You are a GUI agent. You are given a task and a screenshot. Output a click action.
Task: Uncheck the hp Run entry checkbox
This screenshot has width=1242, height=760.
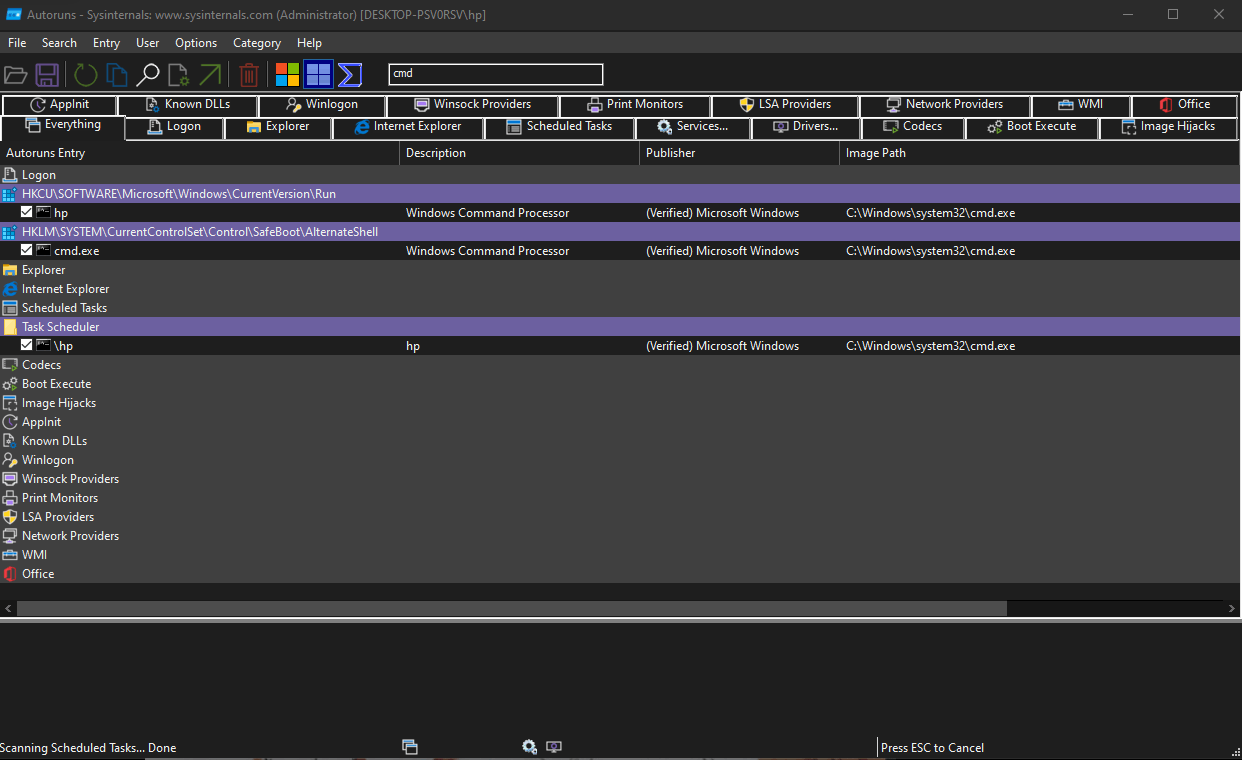[x=27, y=212]
